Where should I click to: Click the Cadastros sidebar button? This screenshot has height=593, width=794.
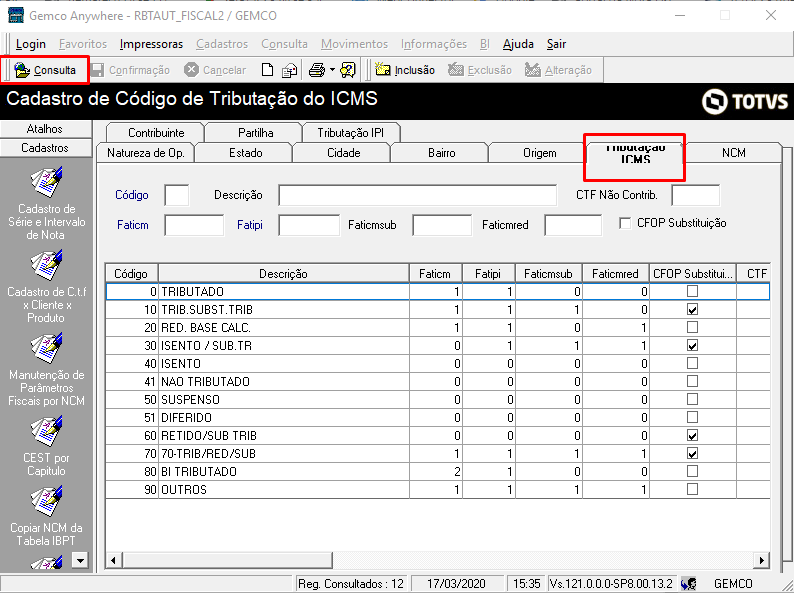46,148
